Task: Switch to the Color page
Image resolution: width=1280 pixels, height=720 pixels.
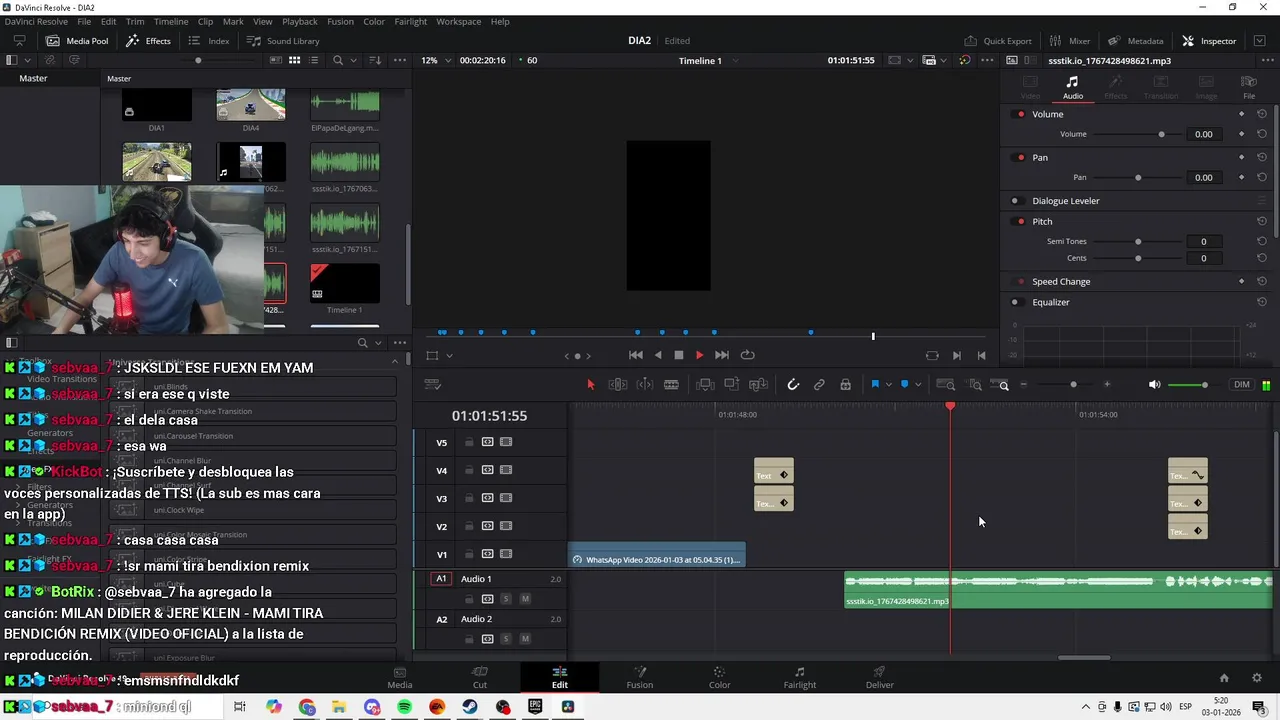Action: click(x=719, y=677)
